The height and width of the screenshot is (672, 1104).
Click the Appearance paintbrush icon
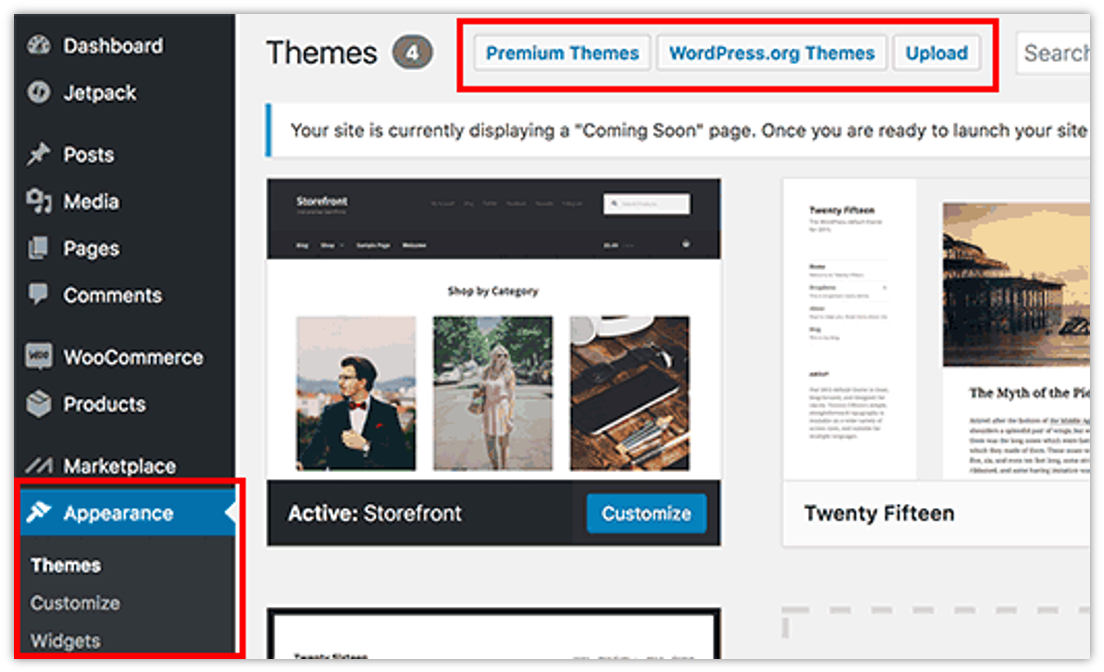[37, 513]
